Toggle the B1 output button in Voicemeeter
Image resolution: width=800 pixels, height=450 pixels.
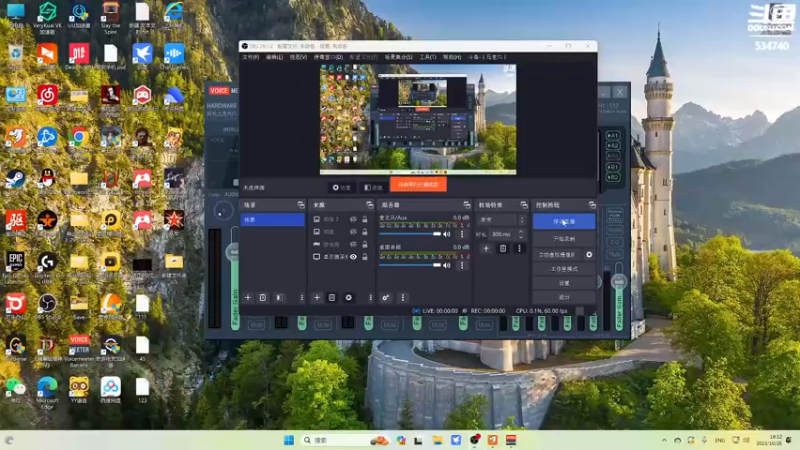point(613,167)
